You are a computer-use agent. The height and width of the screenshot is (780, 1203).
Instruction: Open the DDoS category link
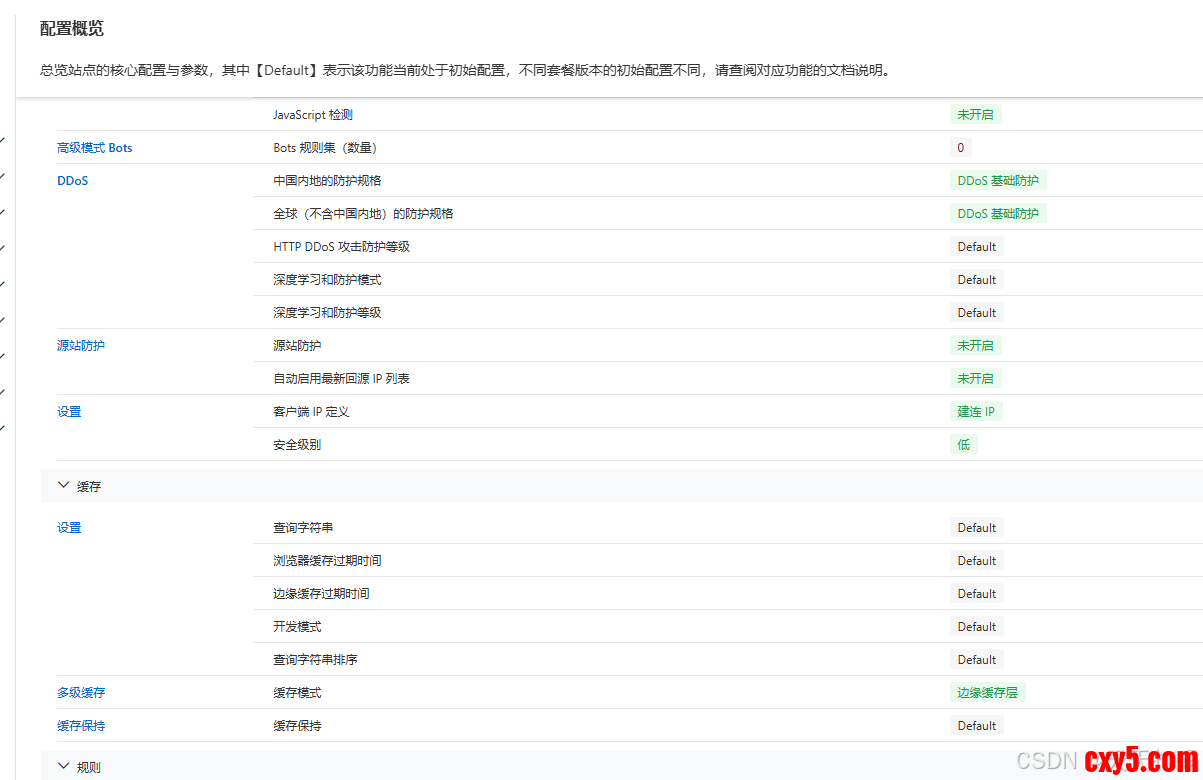coord(72,181)
